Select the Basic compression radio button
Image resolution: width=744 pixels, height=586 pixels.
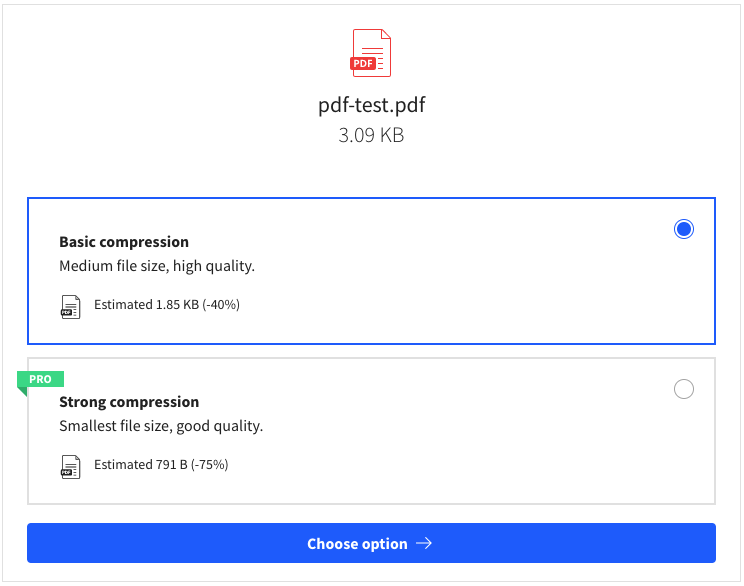pyautogui.click(x=684, y=229)
